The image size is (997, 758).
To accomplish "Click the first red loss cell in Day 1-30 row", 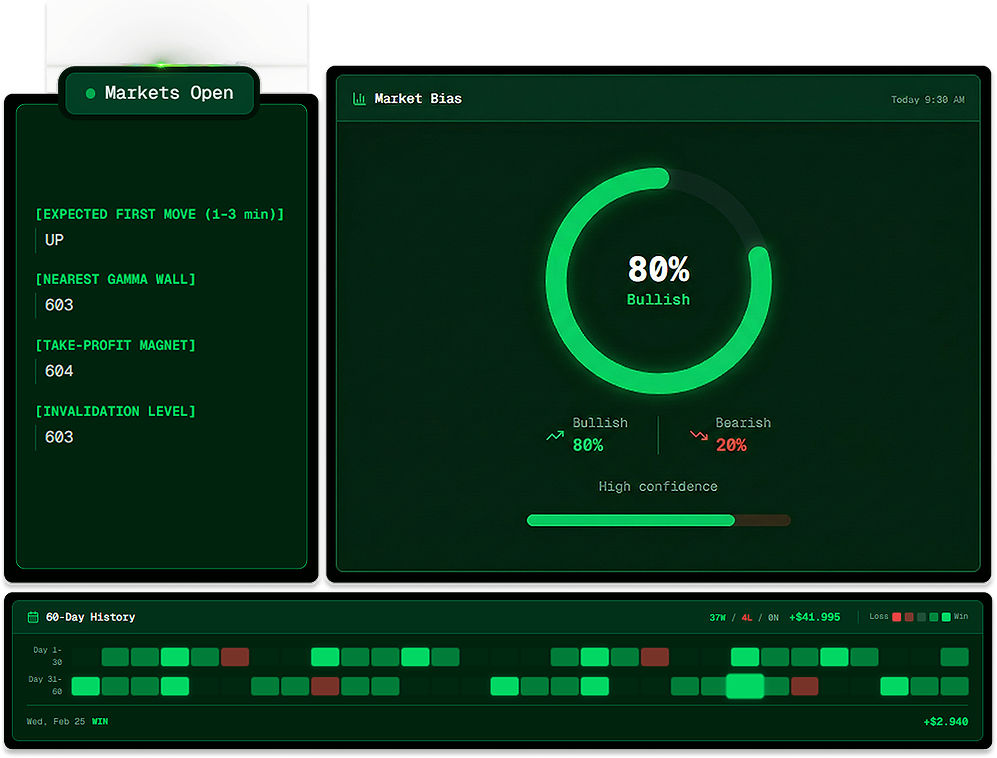I will coord(235,657).
